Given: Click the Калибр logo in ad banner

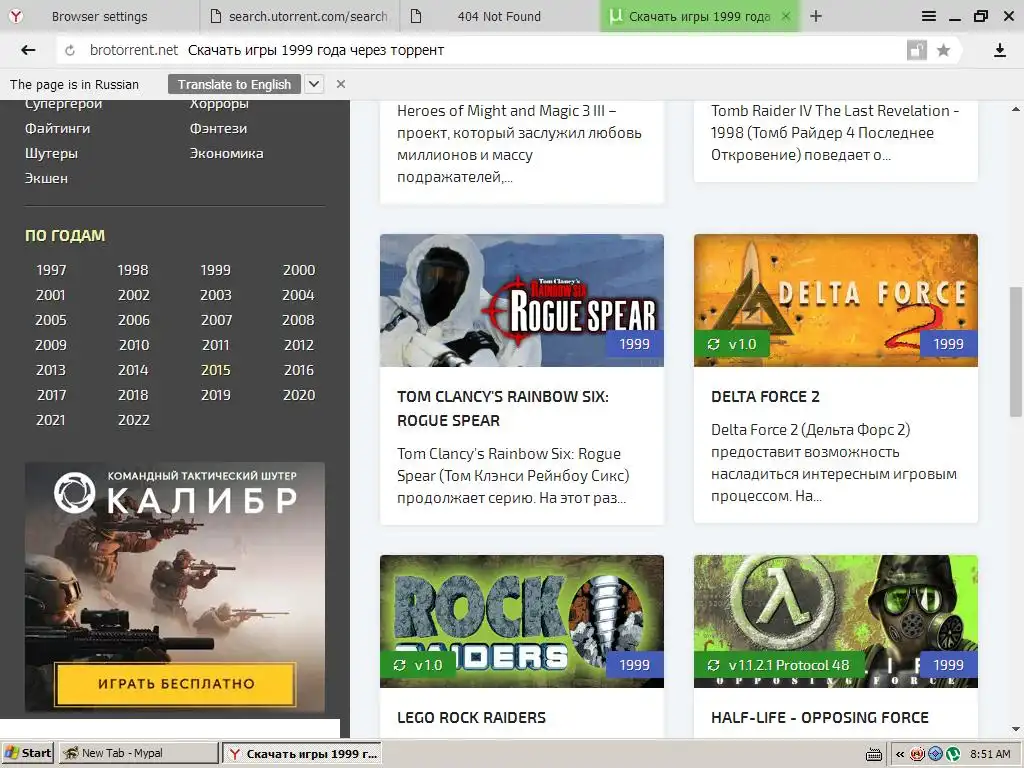Looking at the screenshot, I should pos(175,494).
